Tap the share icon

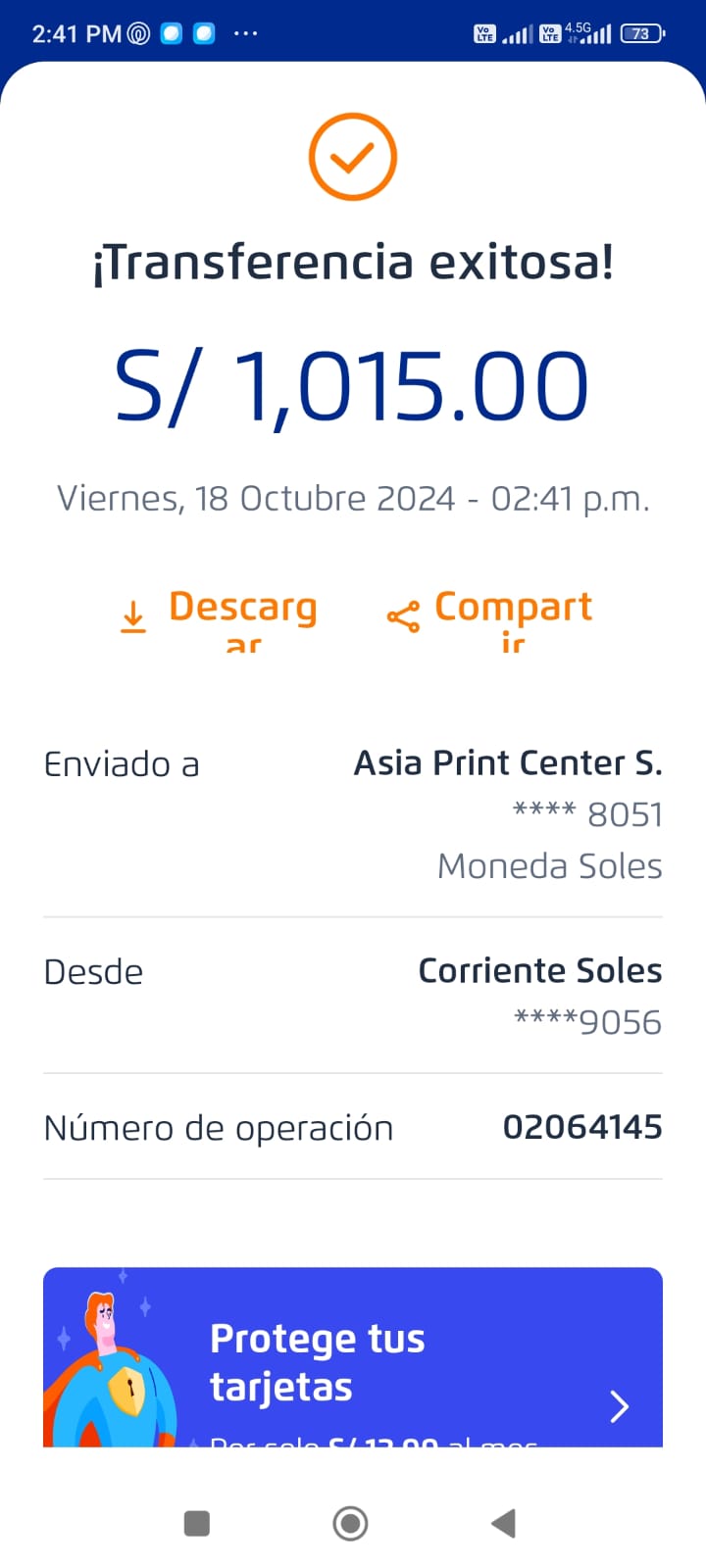[403, 616]
